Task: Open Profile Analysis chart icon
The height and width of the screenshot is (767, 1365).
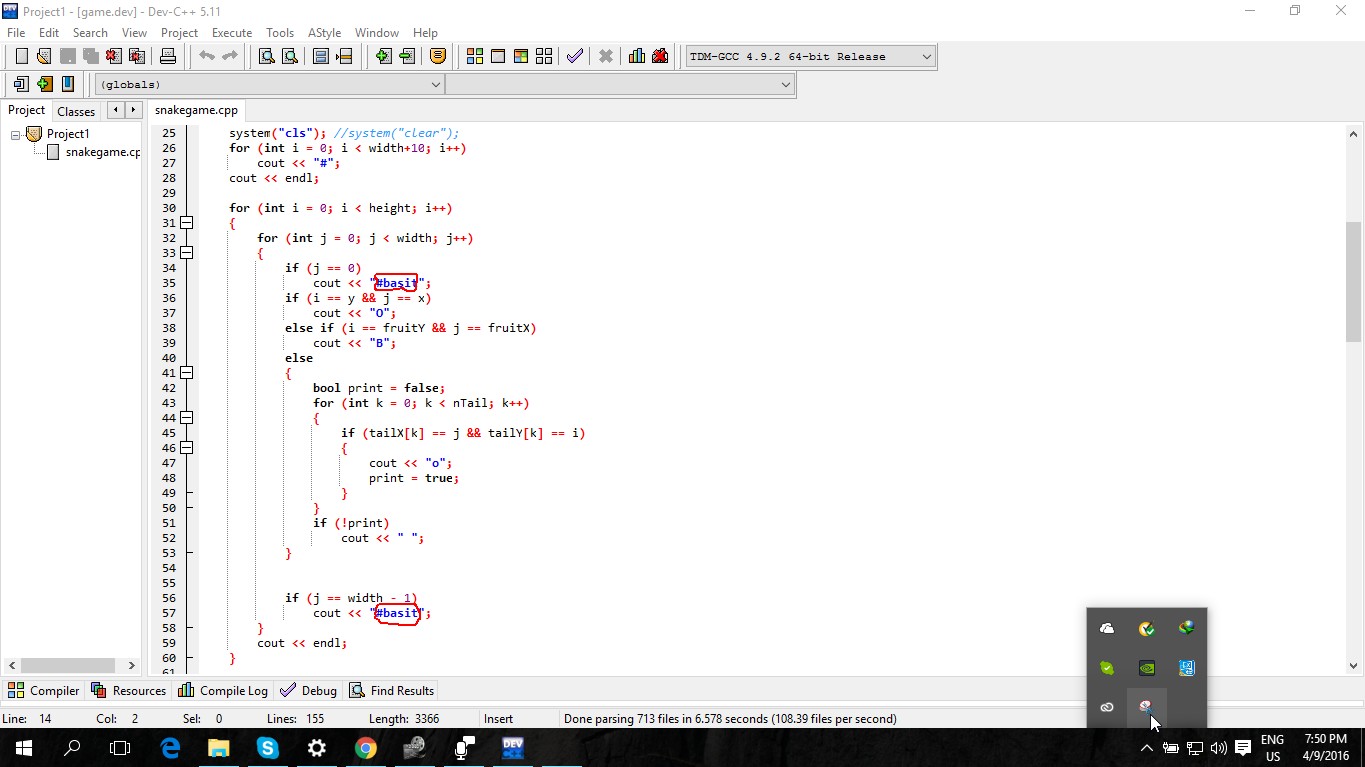Action: coord(636,56)
